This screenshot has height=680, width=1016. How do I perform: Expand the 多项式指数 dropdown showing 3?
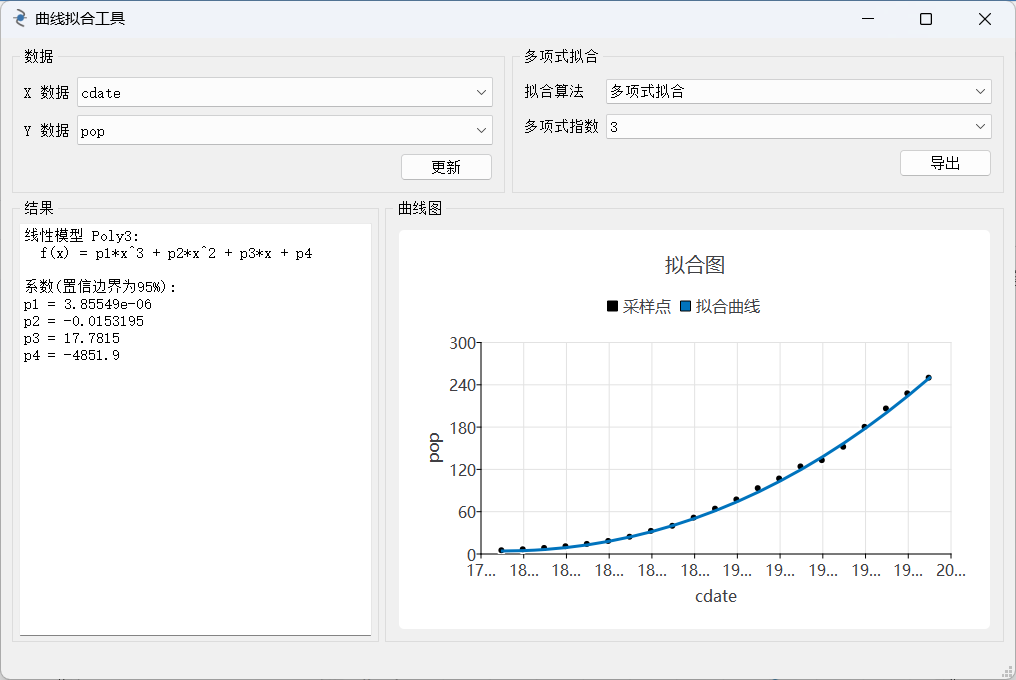click(798, 127)
